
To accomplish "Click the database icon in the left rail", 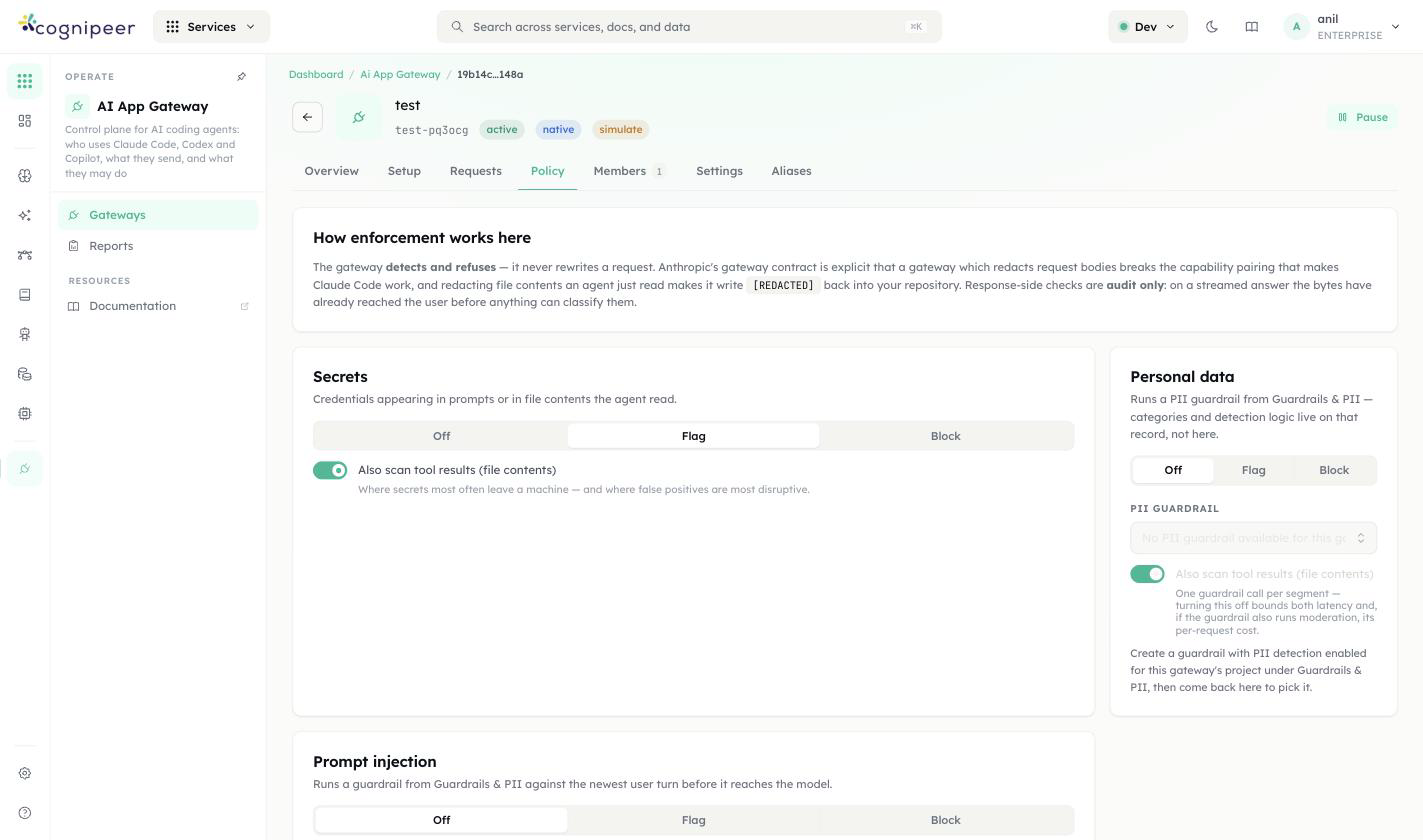I will [25, 374].
